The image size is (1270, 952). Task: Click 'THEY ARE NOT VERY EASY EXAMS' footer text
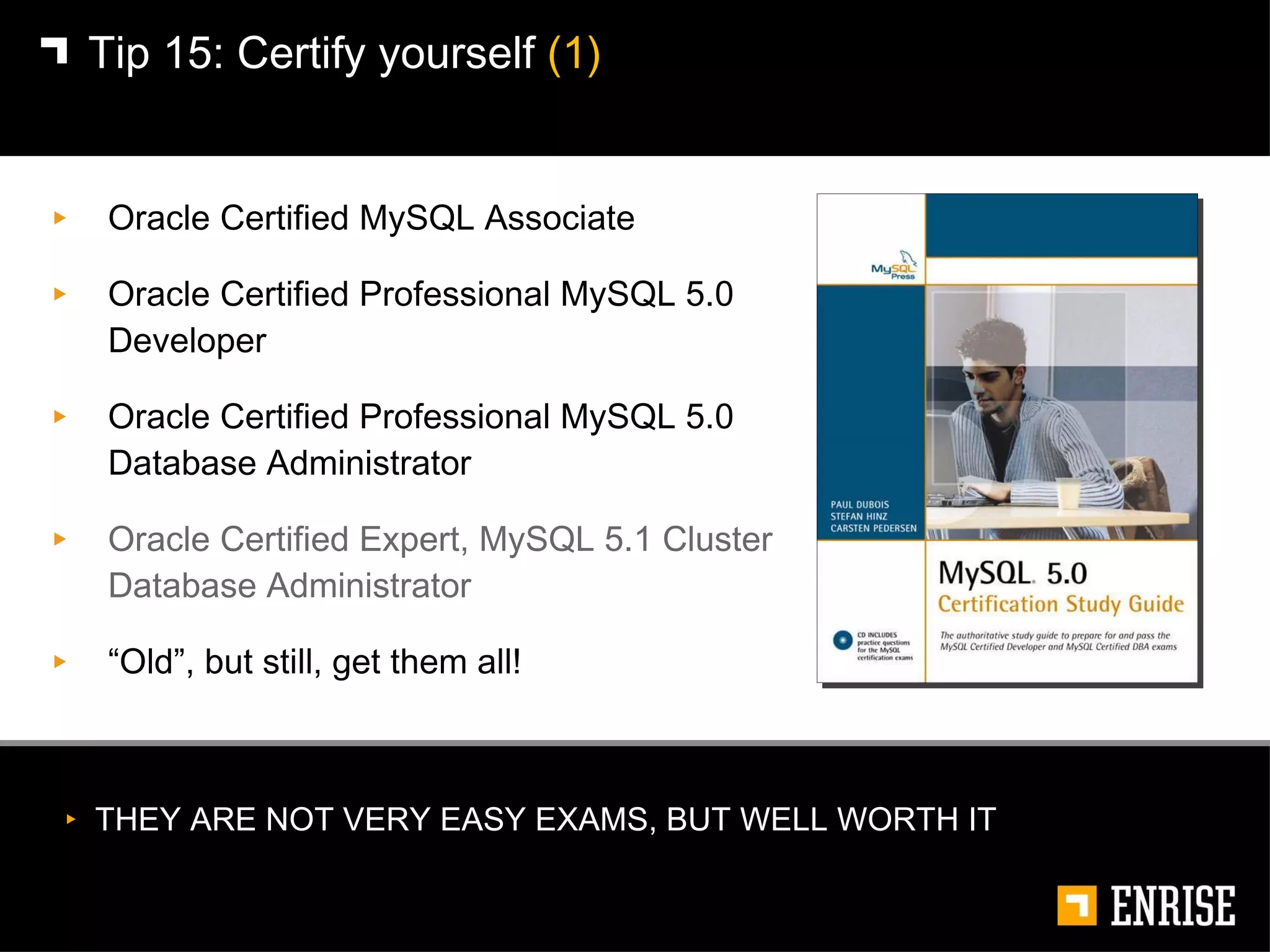click(546, 819)
